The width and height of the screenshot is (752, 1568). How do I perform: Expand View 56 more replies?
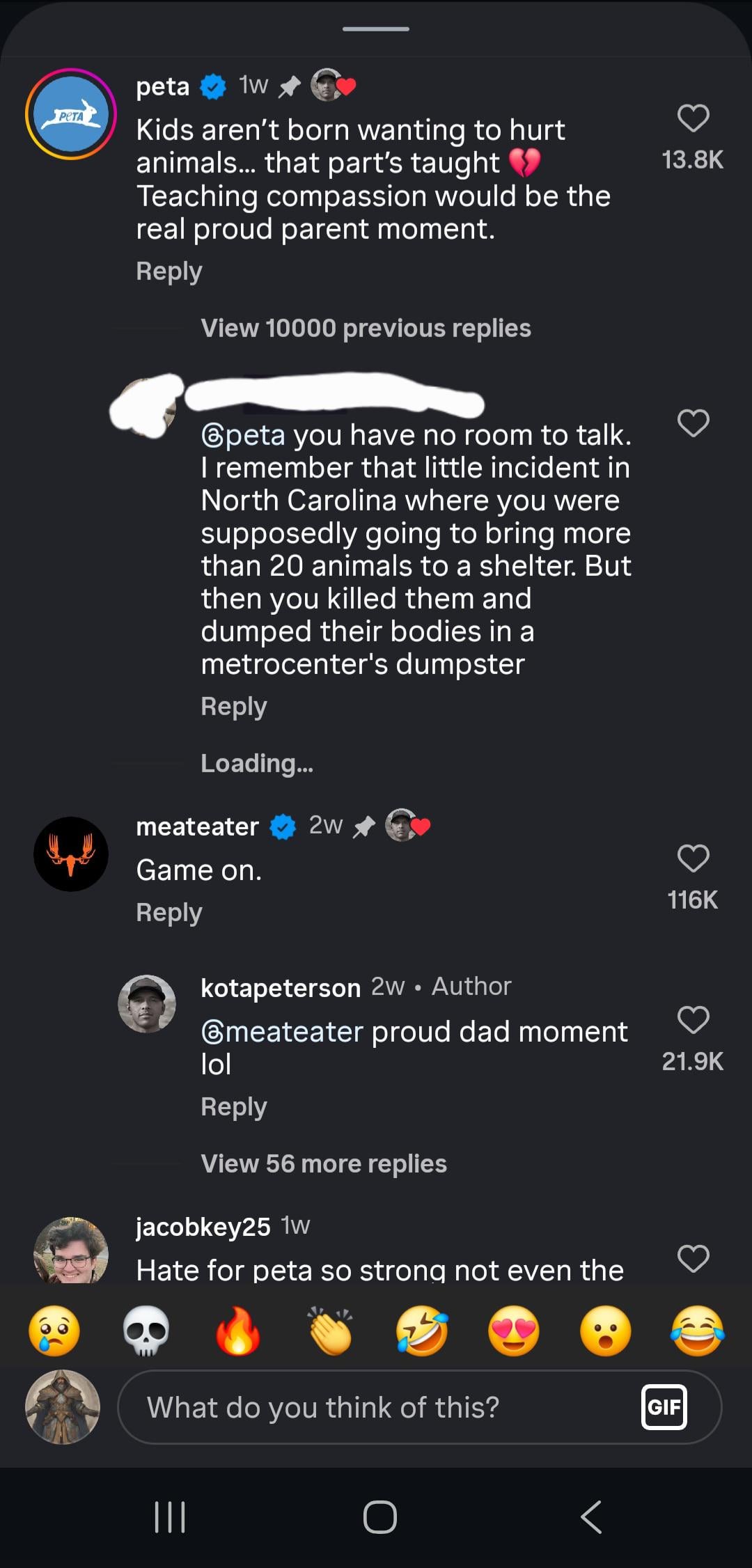324,1163
